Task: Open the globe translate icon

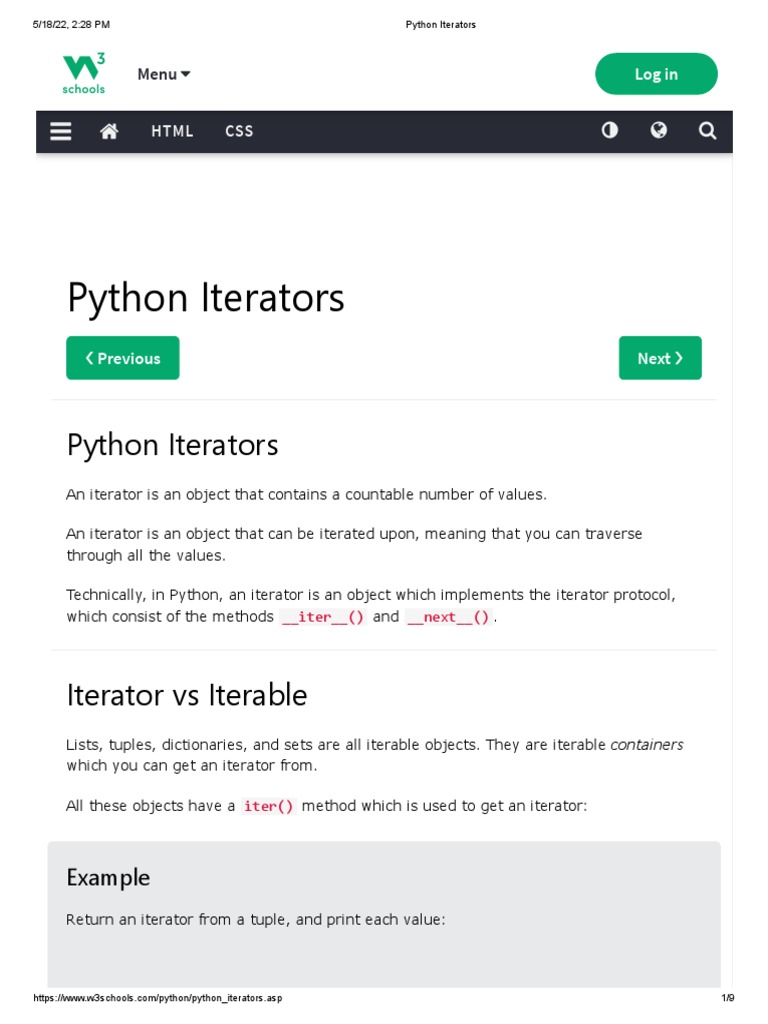Action: click(x=658, y=131)
